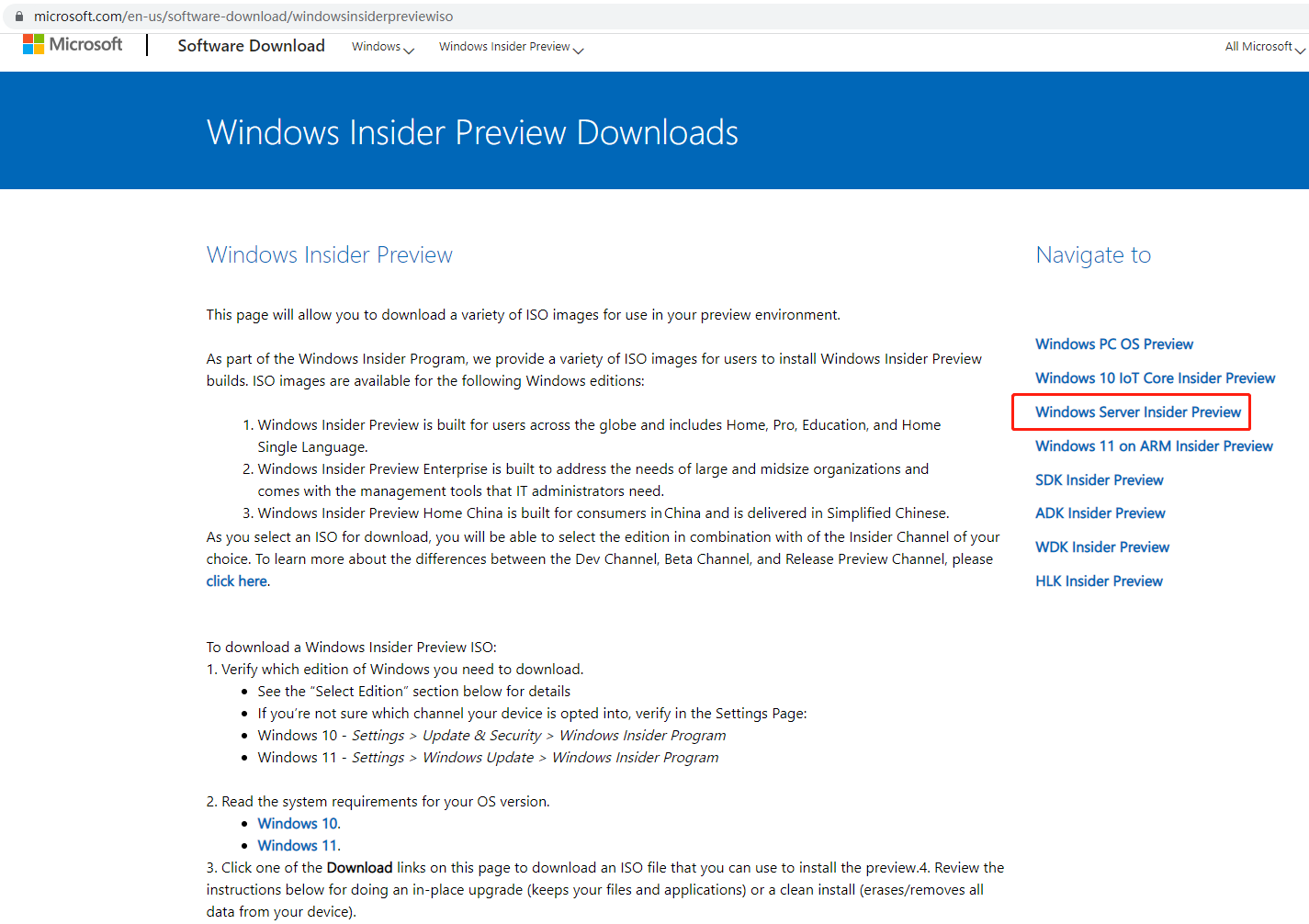Click the padlock icon in address bar
The width and height of the screenshot is (1309, 924).
coord(19,17)
